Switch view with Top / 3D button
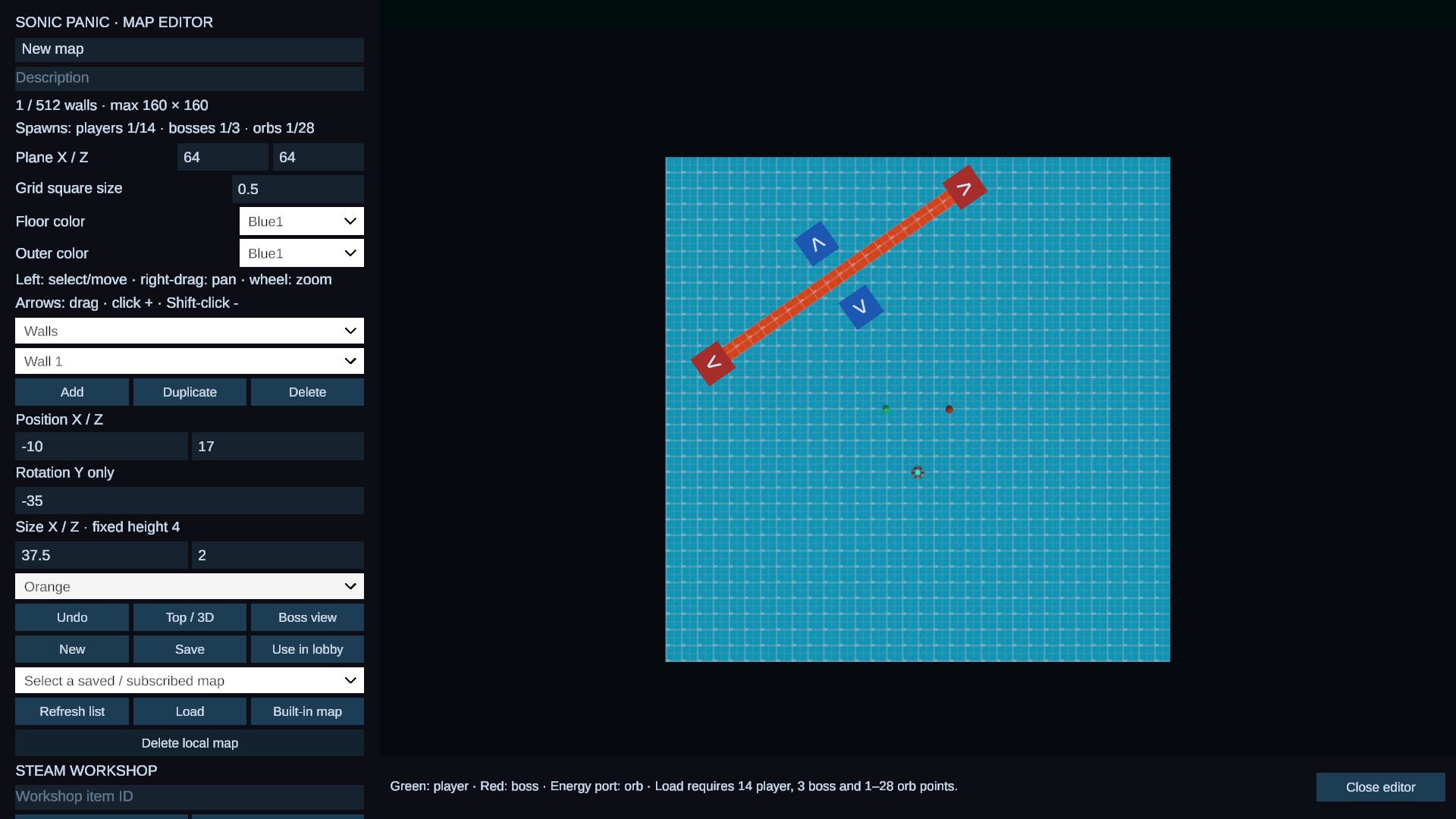The height and width of the screenshot is (819, 1456). click(190, 617)
